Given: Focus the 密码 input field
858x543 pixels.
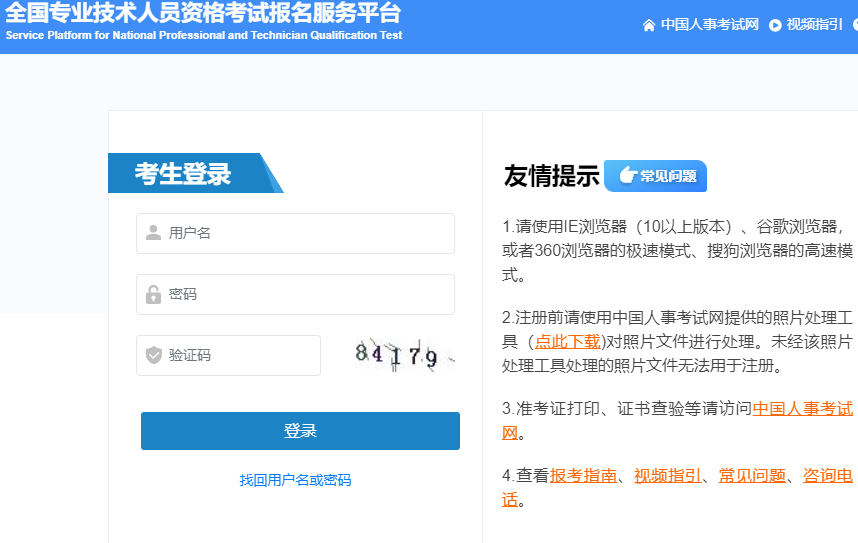Looking at the screenshot, I should point(295,294).
